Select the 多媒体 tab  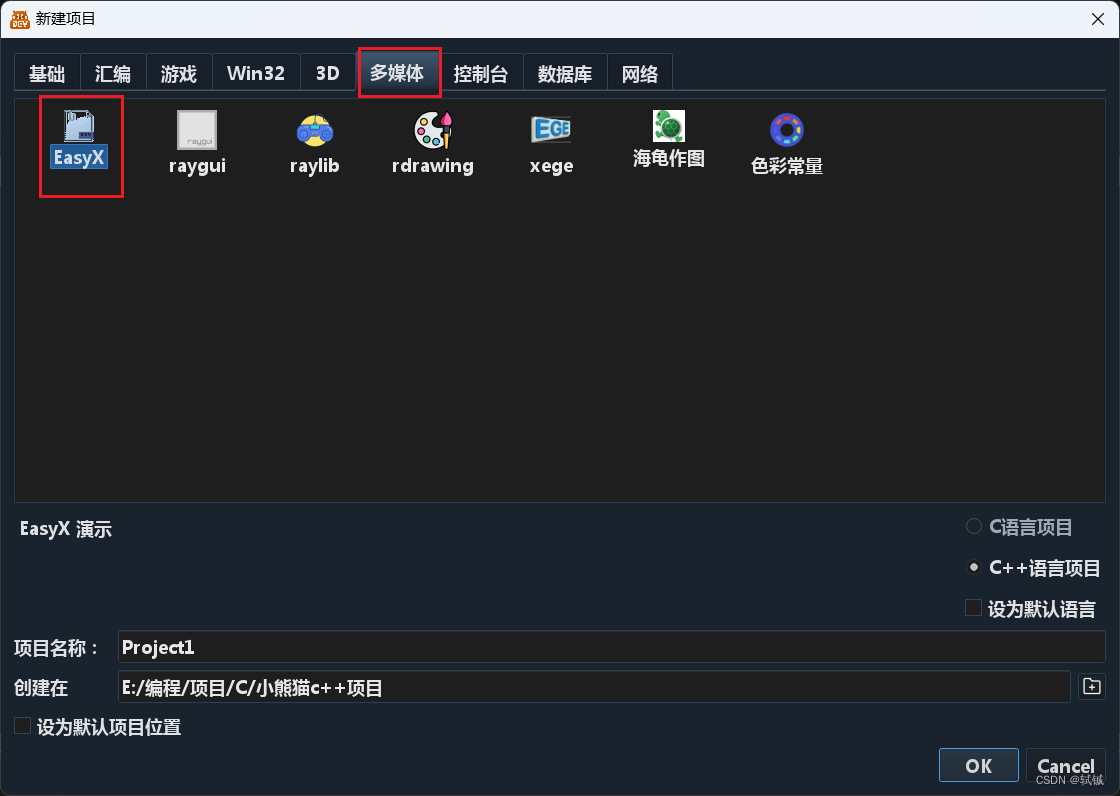coord(398,72)
